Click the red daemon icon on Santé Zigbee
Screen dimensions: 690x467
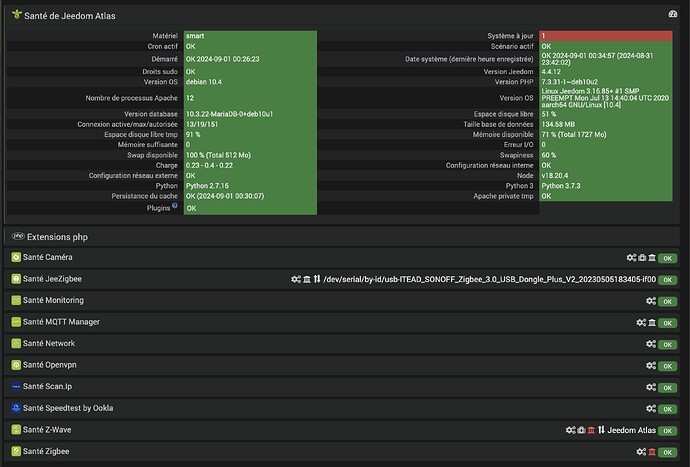pyautogui.click(x=650, y=452)
